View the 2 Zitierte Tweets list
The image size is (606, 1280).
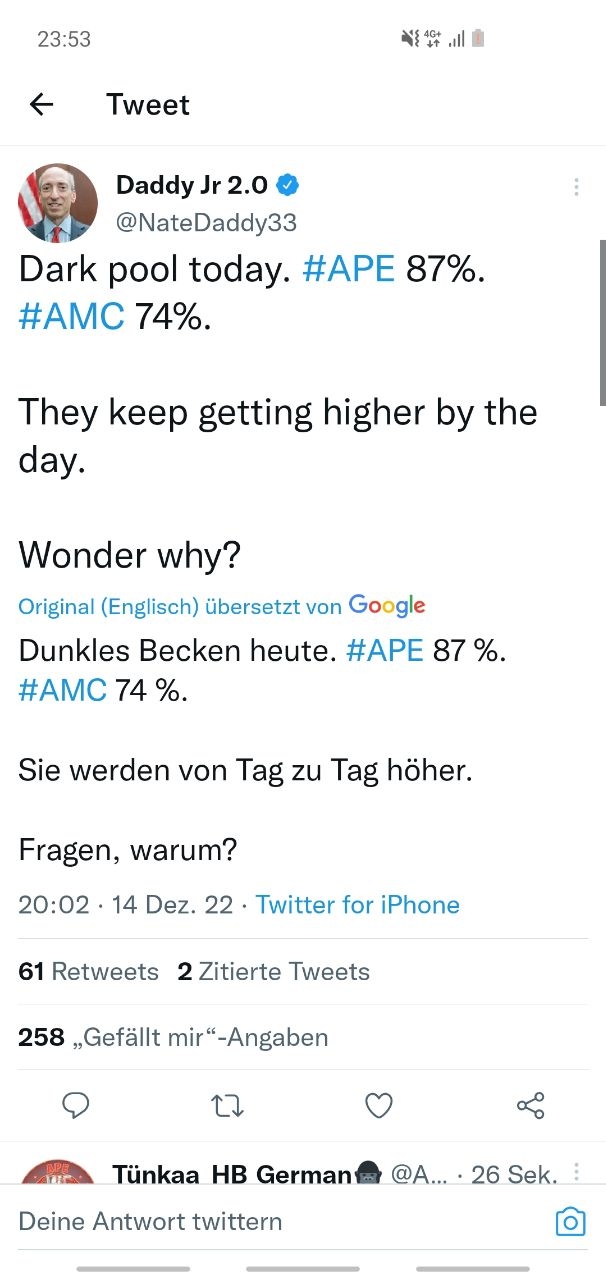click(273, 971)
